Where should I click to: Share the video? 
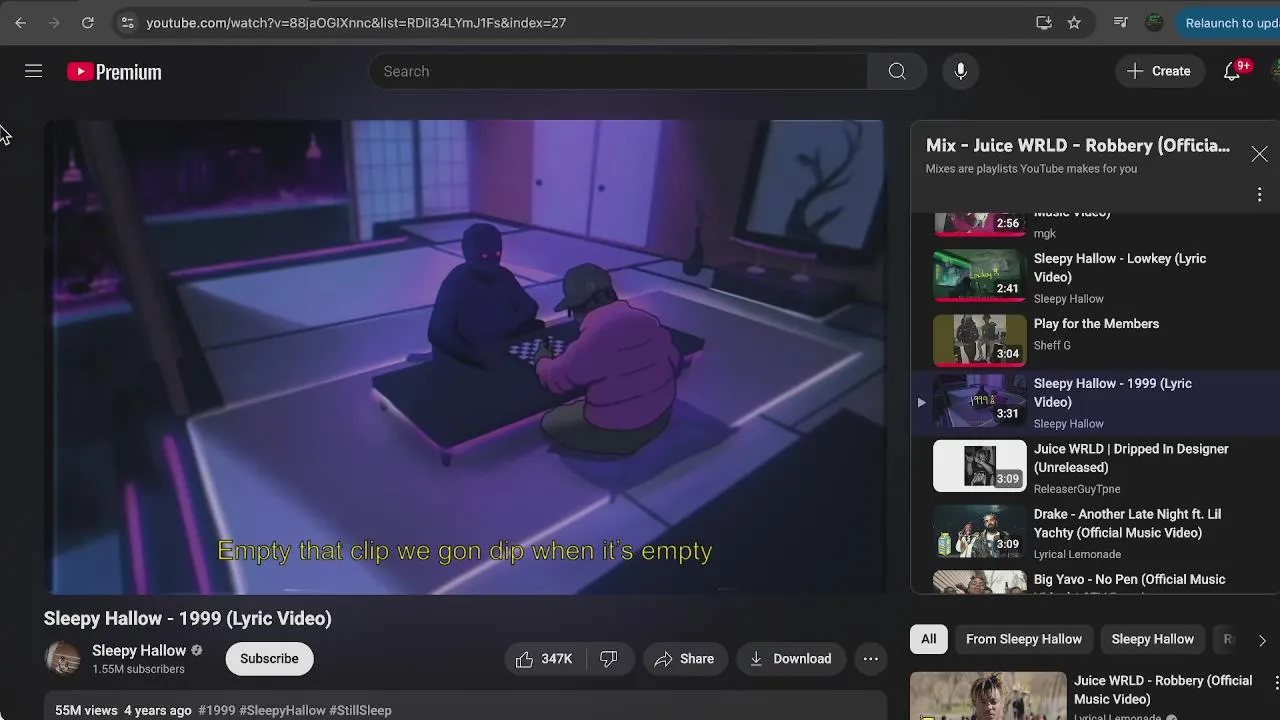tap(685, 658)
